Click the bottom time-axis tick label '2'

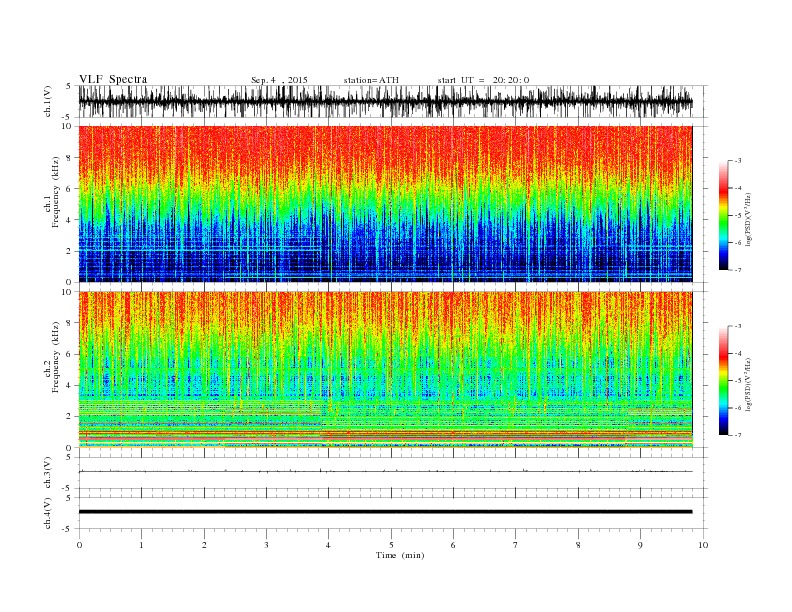[x=204, y=545]
